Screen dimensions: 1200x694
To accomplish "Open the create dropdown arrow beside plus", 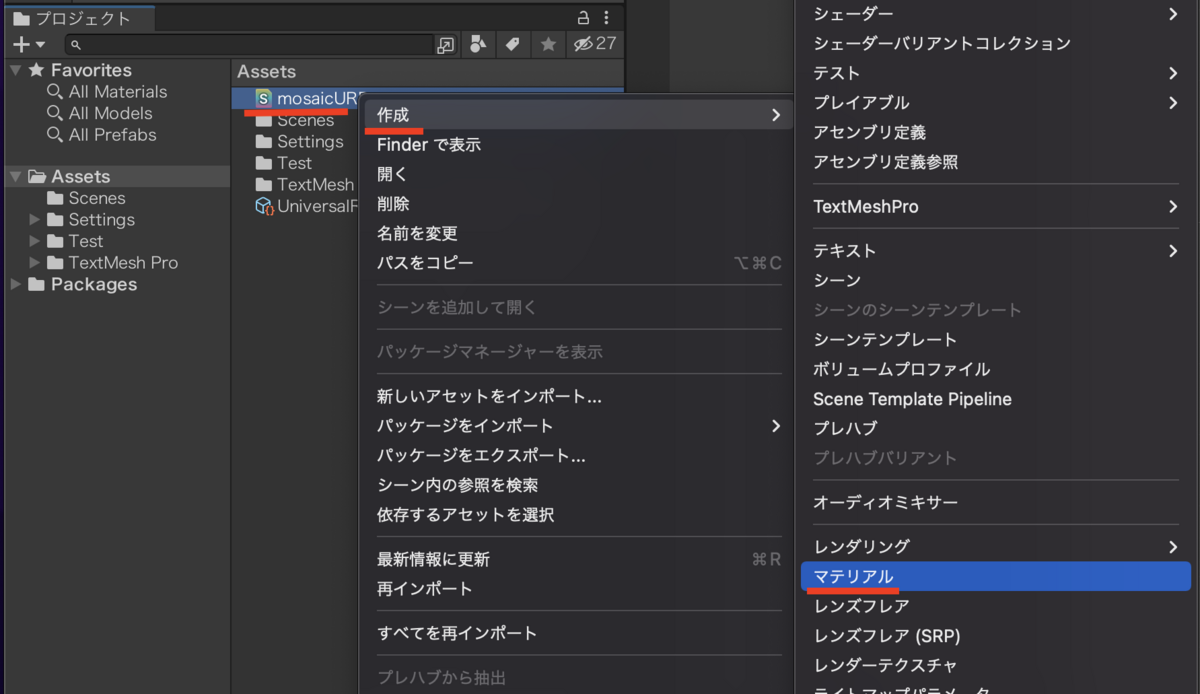I will pos(40,46).
